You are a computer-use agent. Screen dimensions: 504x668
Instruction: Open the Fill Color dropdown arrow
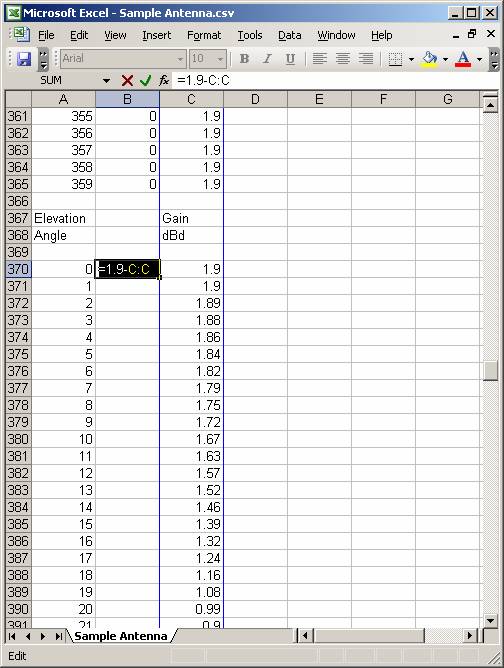pyautogui.click(x=445, y=59)
